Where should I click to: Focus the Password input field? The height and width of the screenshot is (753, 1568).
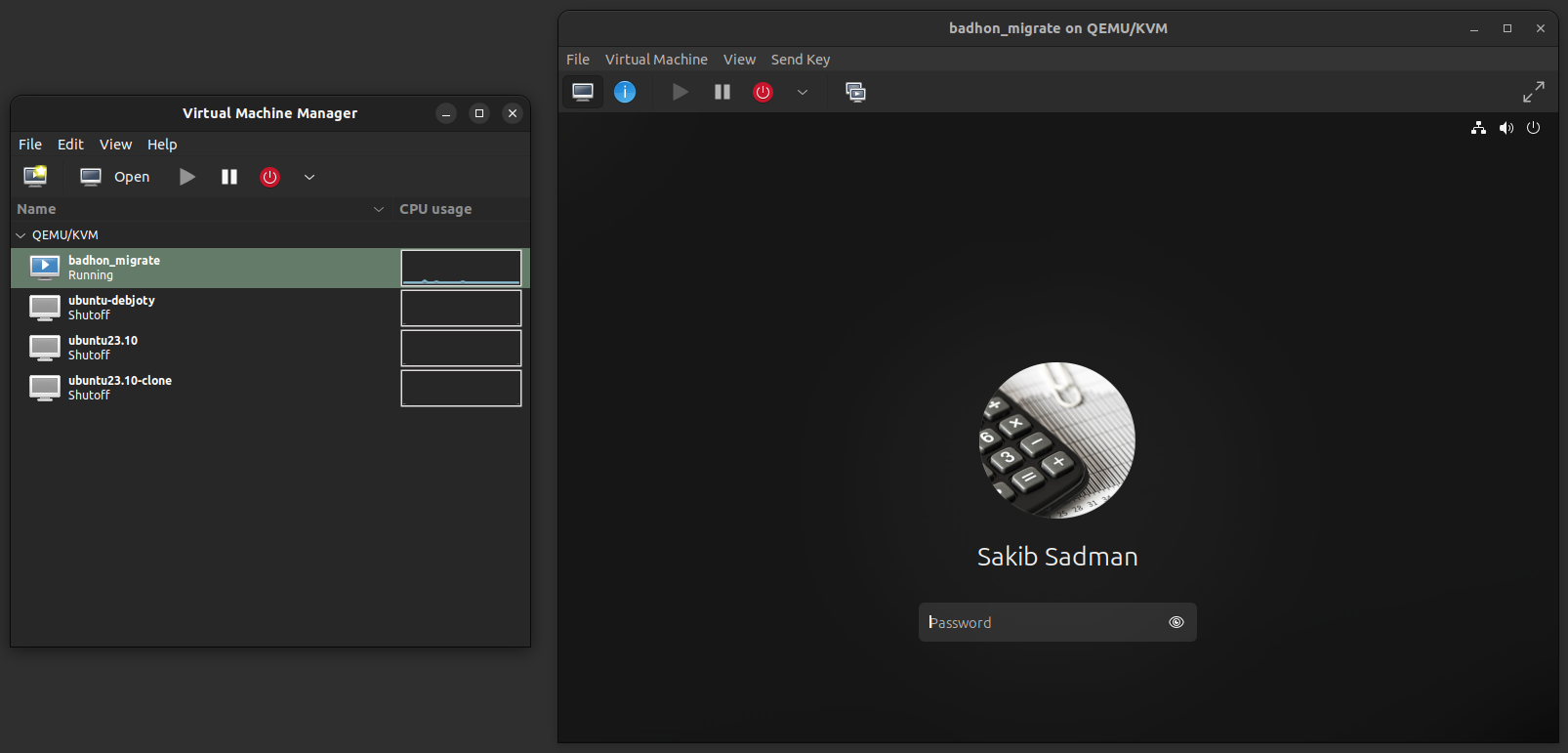1057,622
